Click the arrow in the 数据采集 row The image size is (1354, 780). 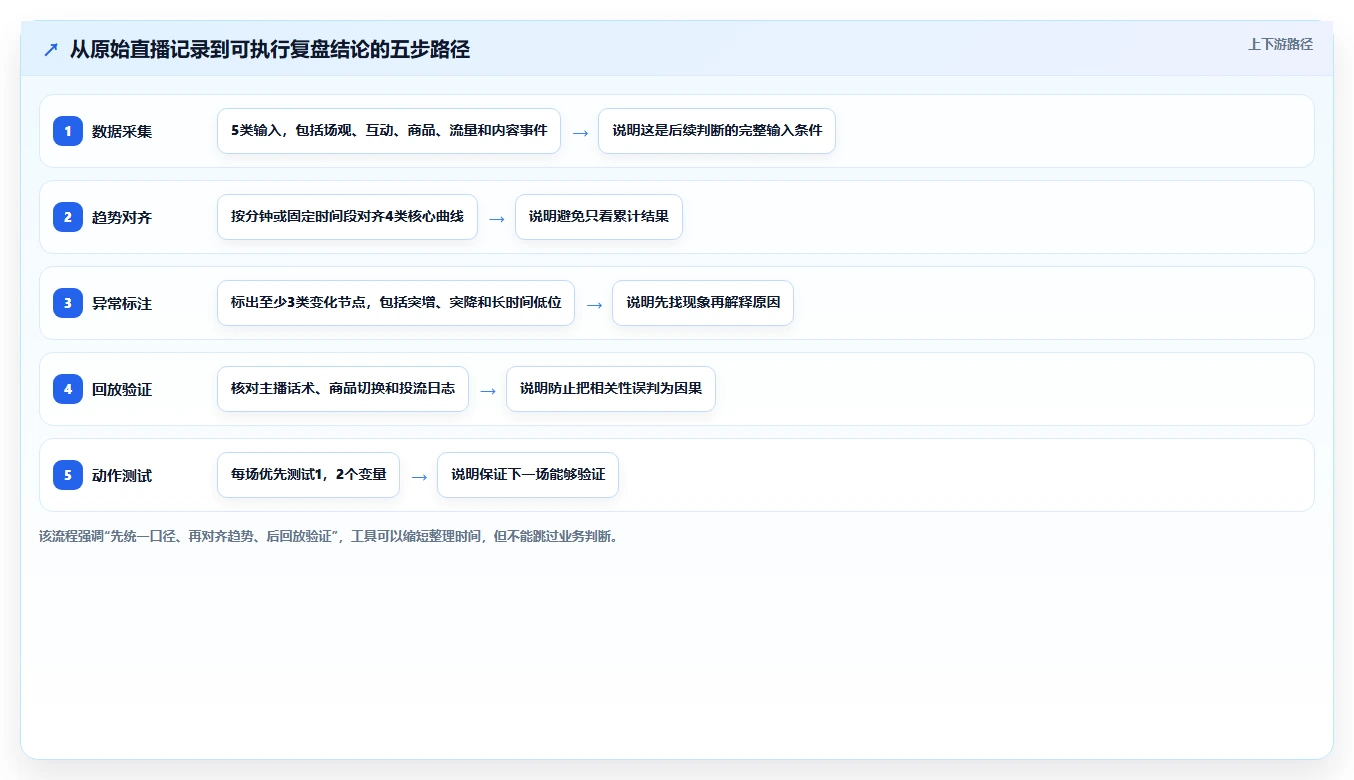click(x=580, y=132)
